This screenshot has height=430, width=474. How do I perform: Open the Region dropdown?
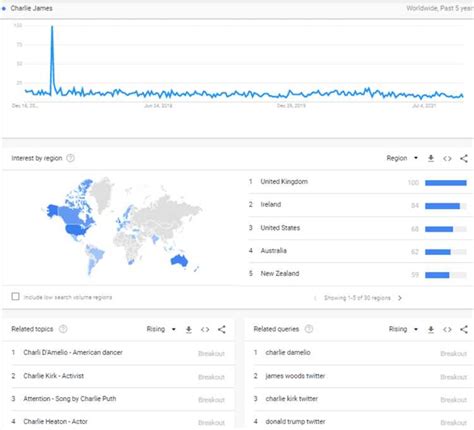402,158
